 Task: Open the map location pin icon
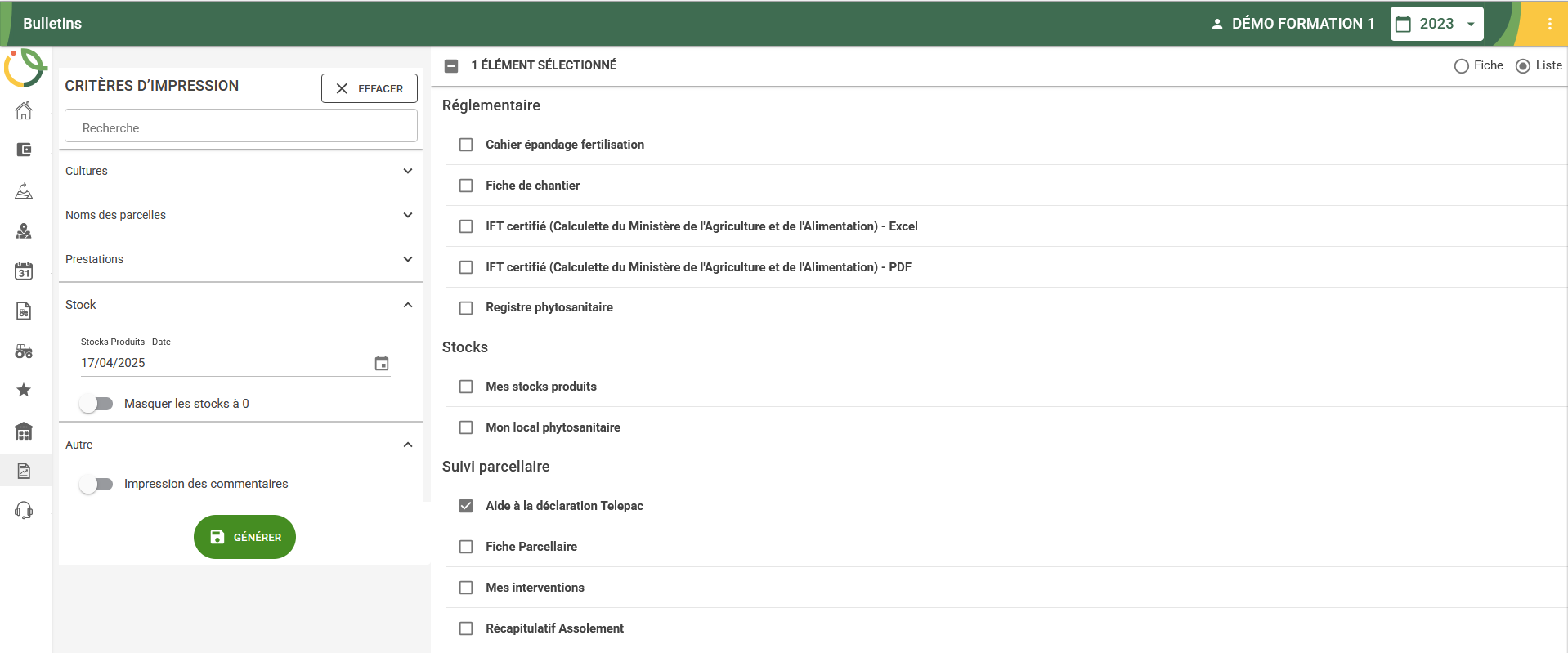[x=24, y=231]
